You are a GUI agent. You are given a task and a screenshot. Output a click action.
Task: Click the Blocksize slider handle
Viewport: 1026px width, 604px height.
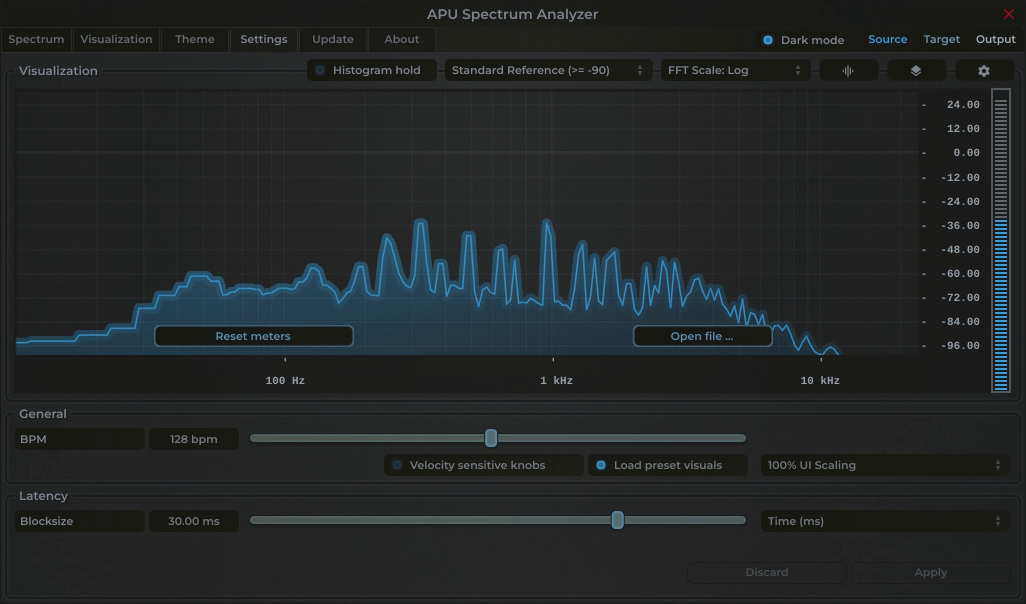(x=617, y=520)
